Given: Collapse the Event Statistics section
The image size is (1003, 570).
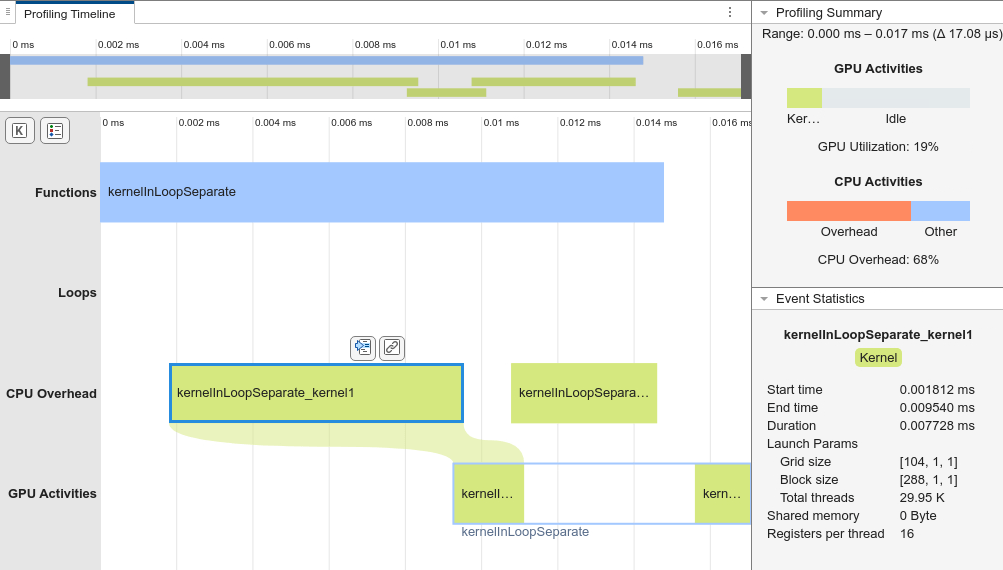Looking at the screenshot, I should pyautogui.click(x=764, y=299).
